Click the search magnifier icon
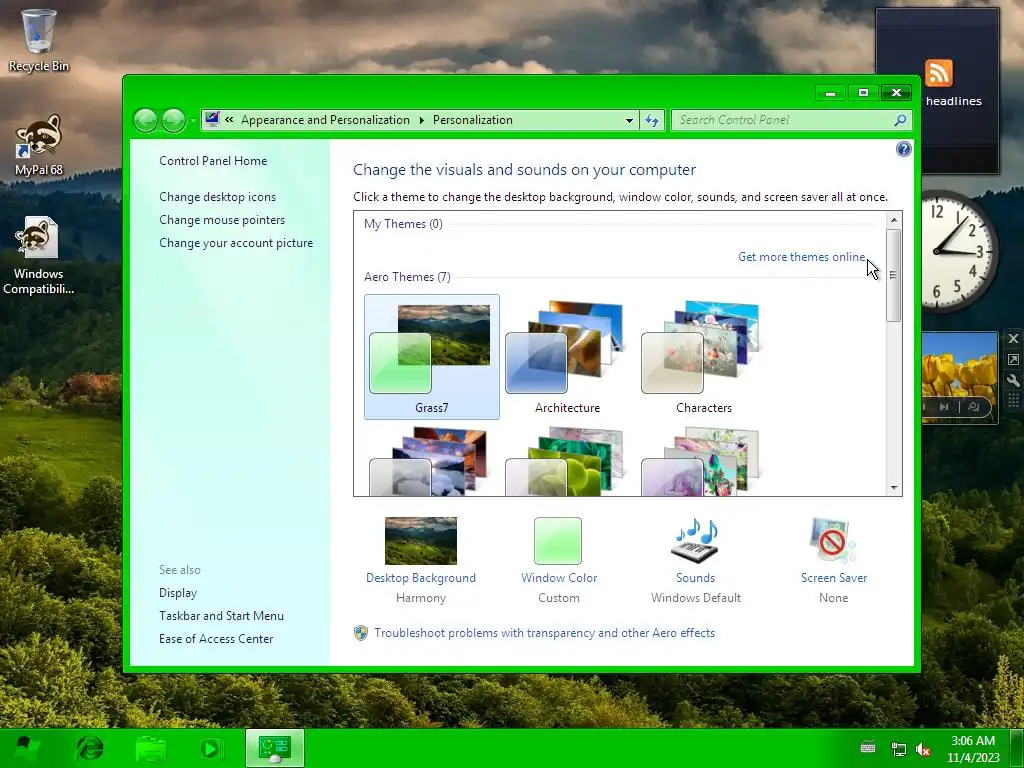 pos(901,120)
